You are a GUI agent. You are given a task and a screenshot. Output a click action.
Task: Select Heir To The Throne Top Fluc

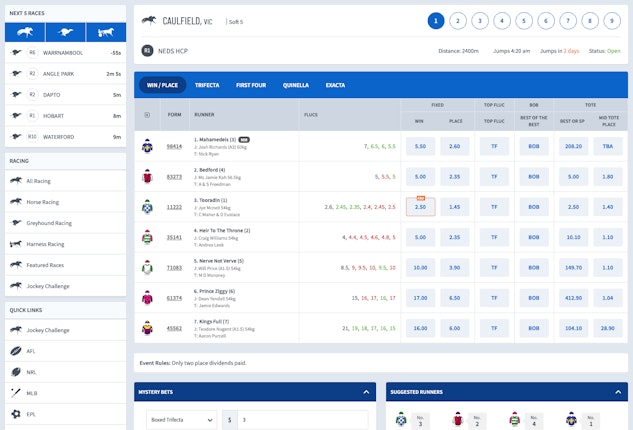point(494,237)
